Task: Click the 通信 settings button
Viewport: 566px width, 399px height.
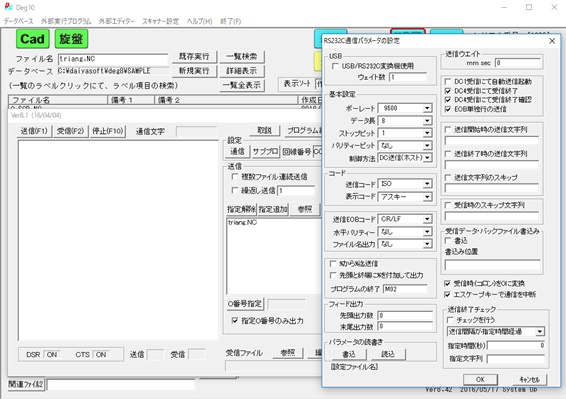Action: (x=237, y=151)
